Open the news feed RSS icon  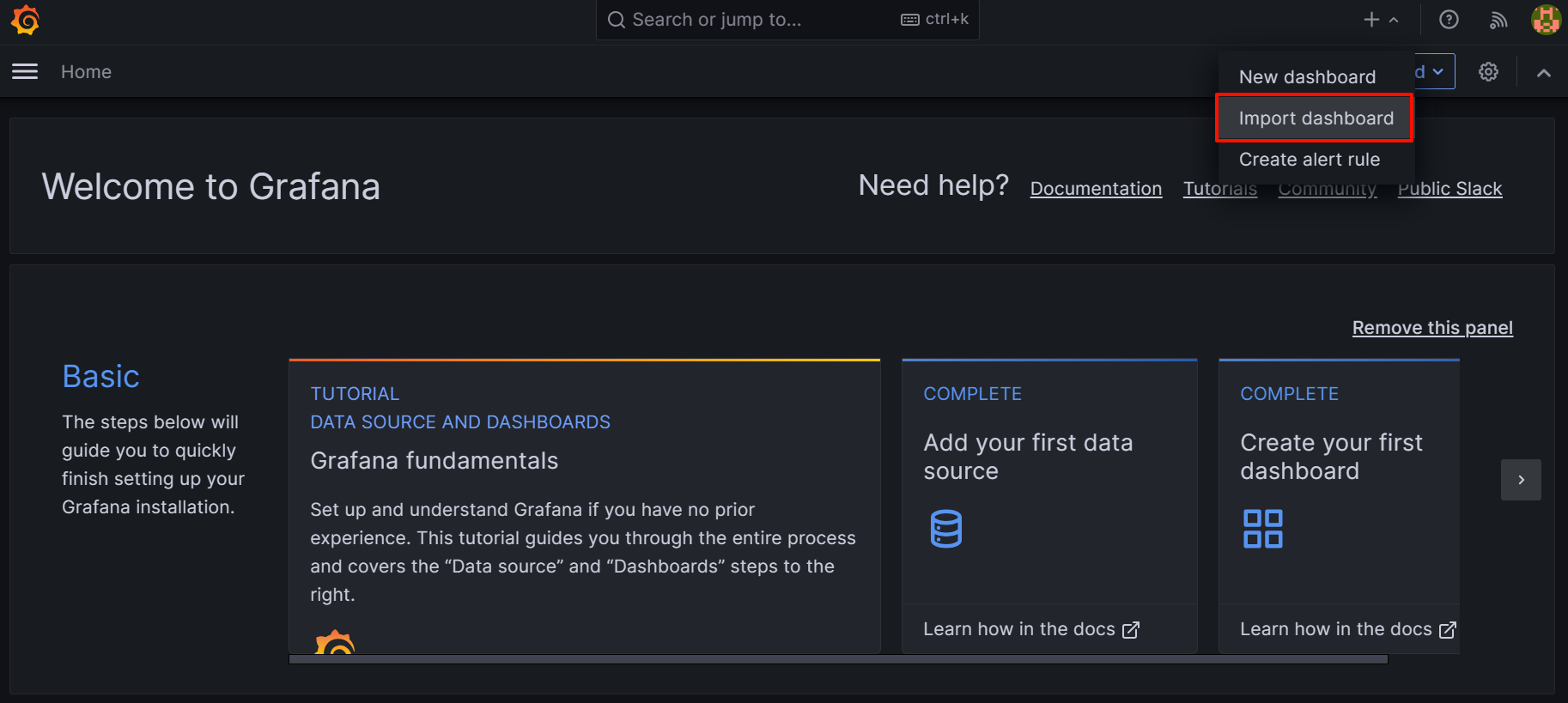point(1498,20)
